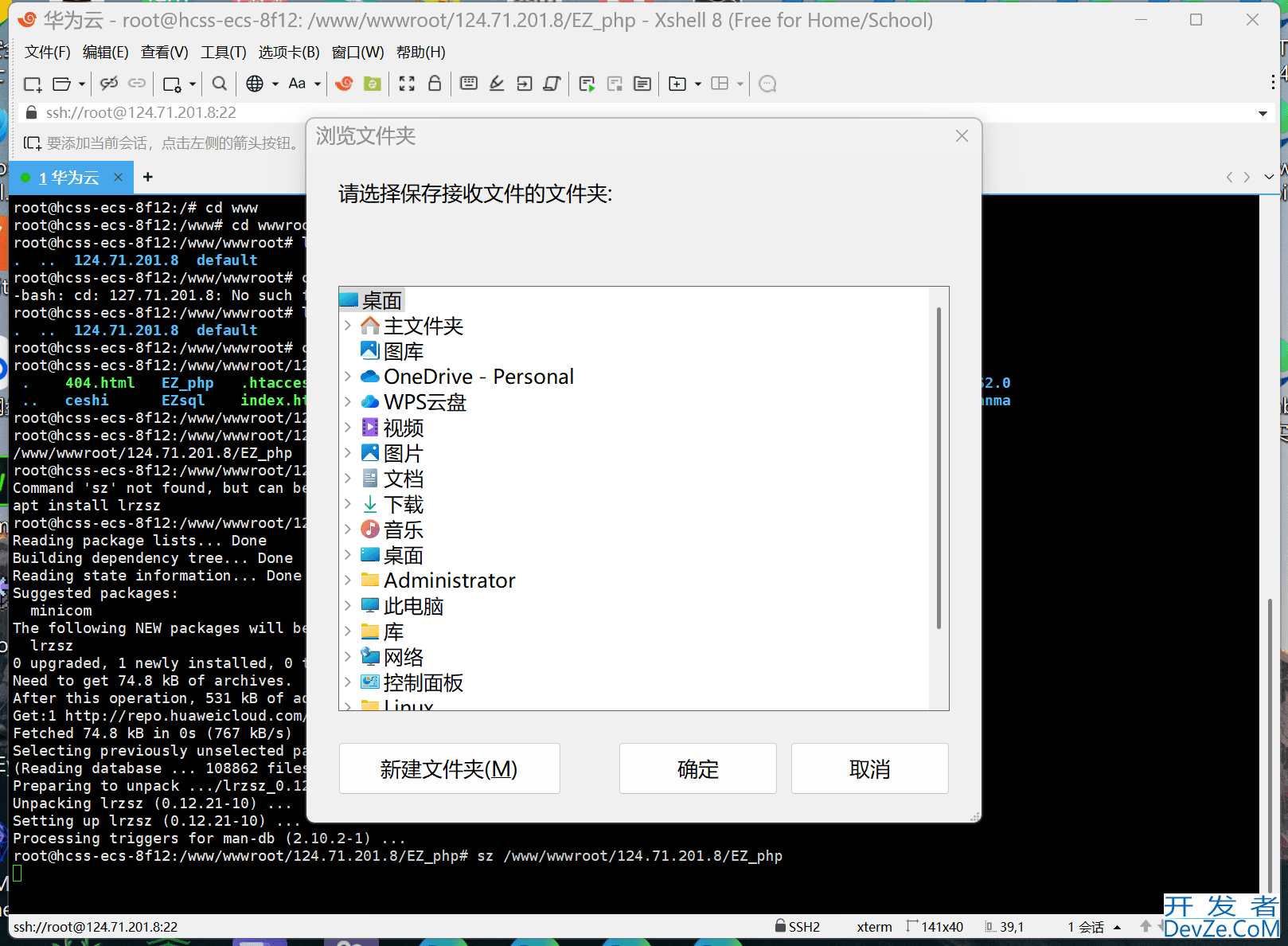Expand the WPS云盘 tree node
The height and width of the screenshot is (946, 1288).
pos(348,401)
